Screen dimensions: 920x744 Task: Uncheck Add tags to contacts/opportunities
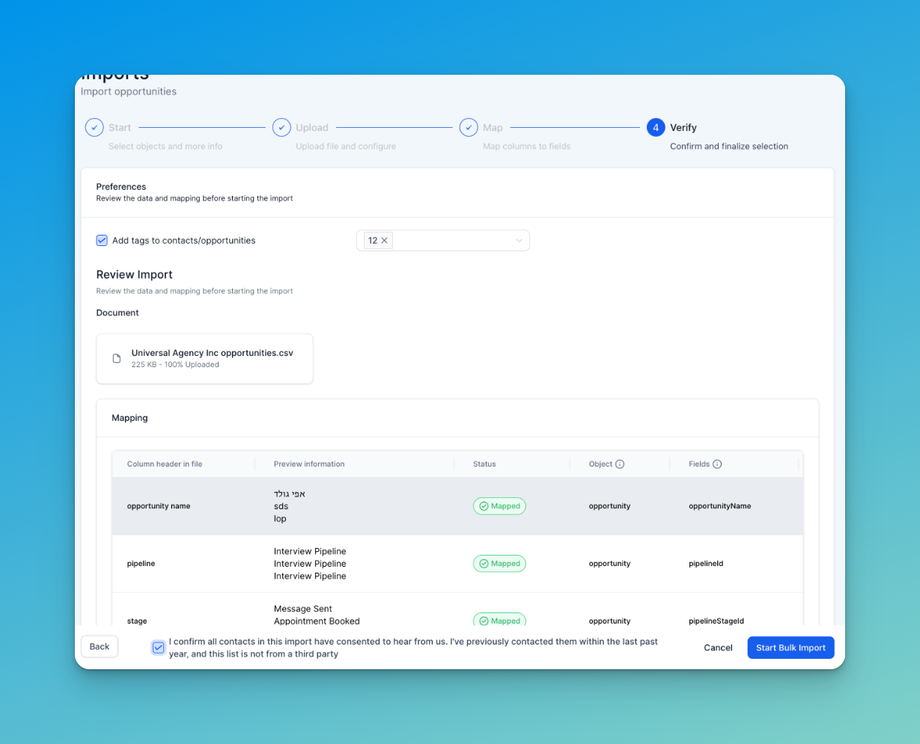coord(102,241)
